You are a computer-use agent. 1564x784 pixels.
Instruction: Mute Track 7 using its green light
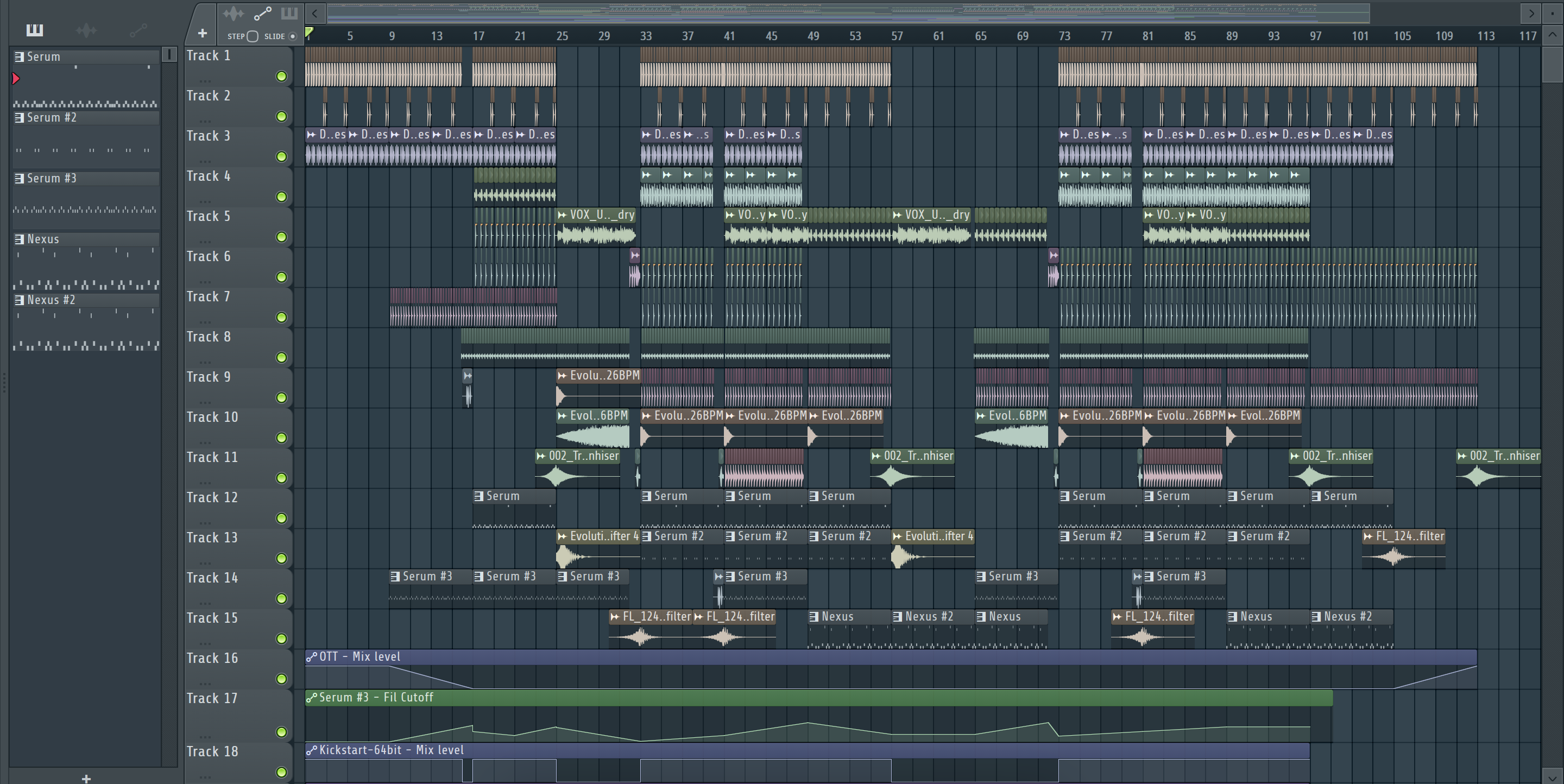point(281,318)
